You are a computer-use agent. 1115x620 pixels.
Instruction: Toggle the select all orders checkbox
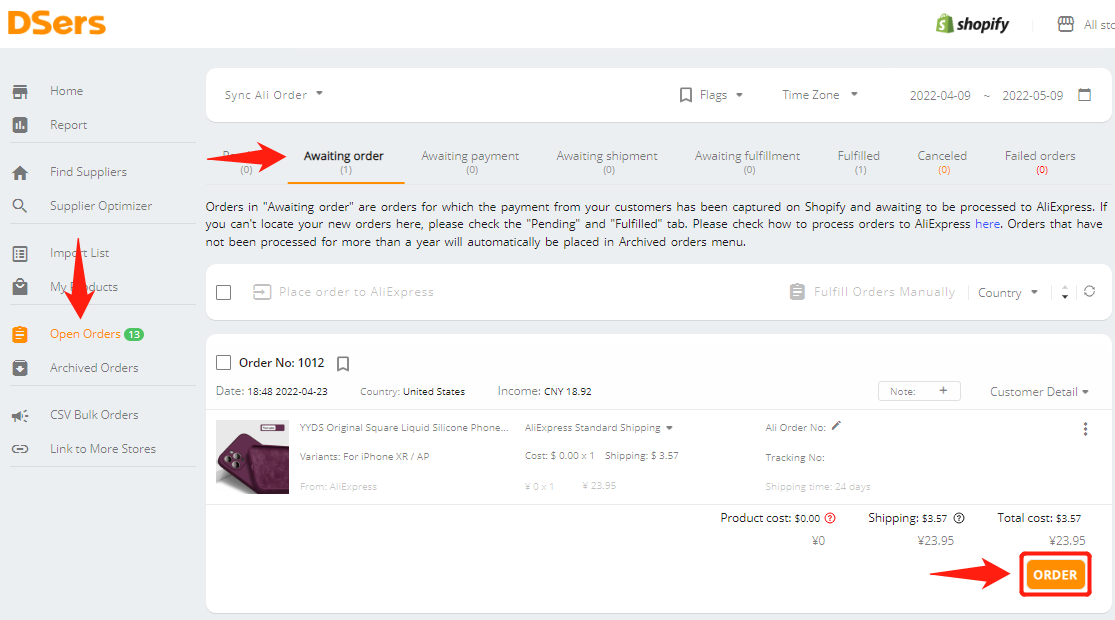point(223,292)
